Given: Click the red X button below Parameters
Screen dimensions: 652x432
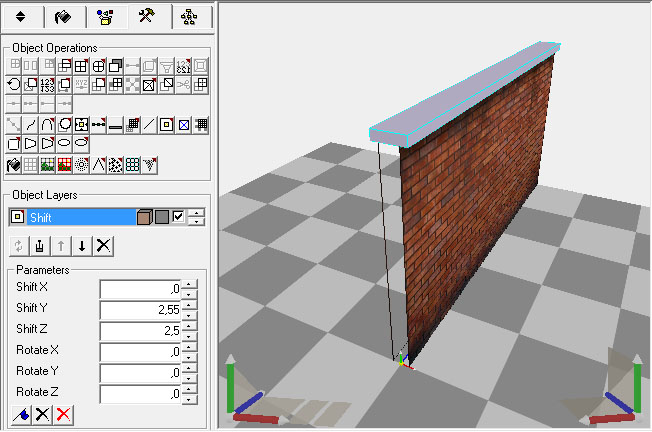Looking at the screenshot, I should [x=65, y=414].
